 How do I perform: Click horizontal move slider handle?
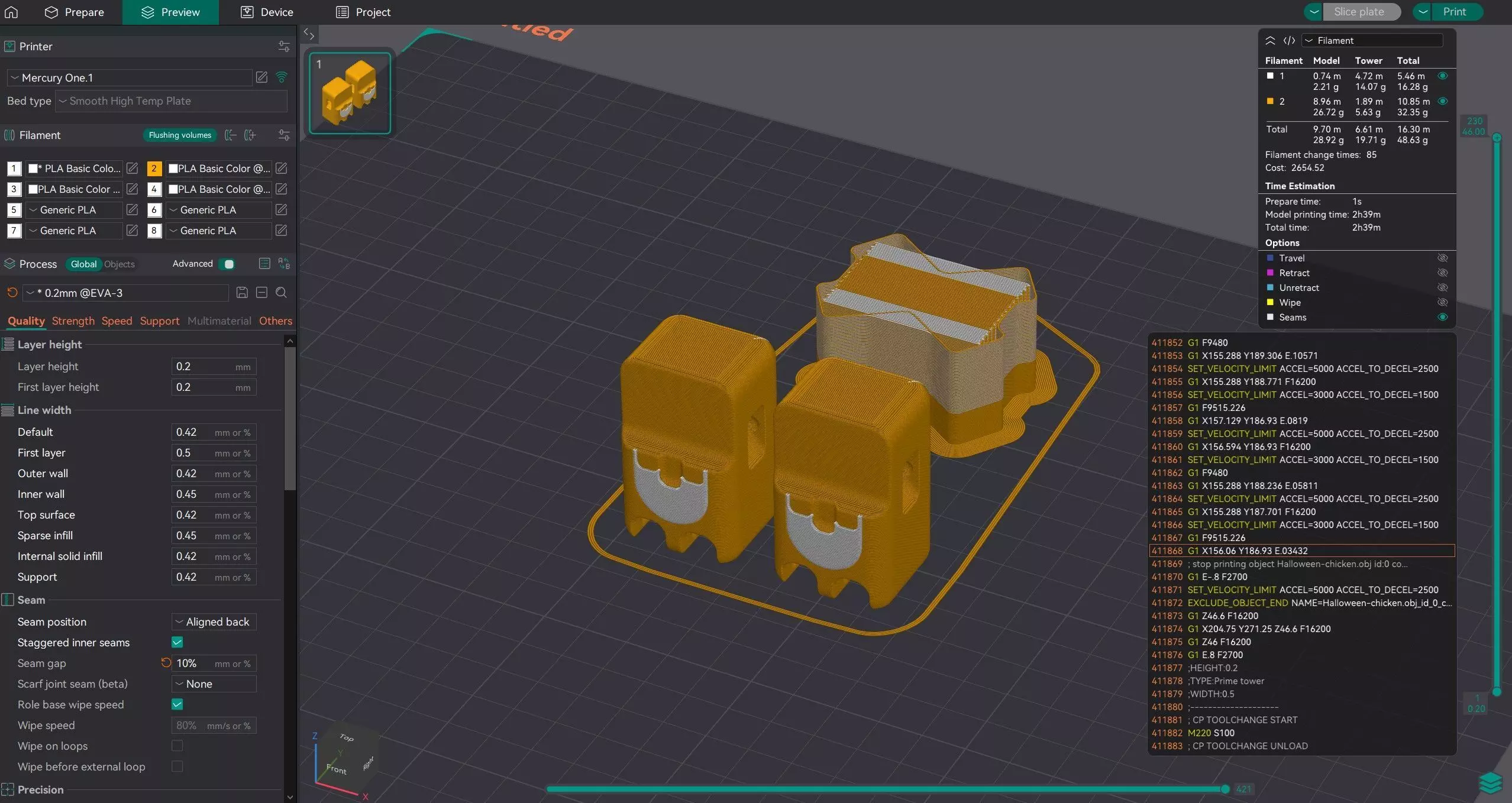pos(1225,789)
